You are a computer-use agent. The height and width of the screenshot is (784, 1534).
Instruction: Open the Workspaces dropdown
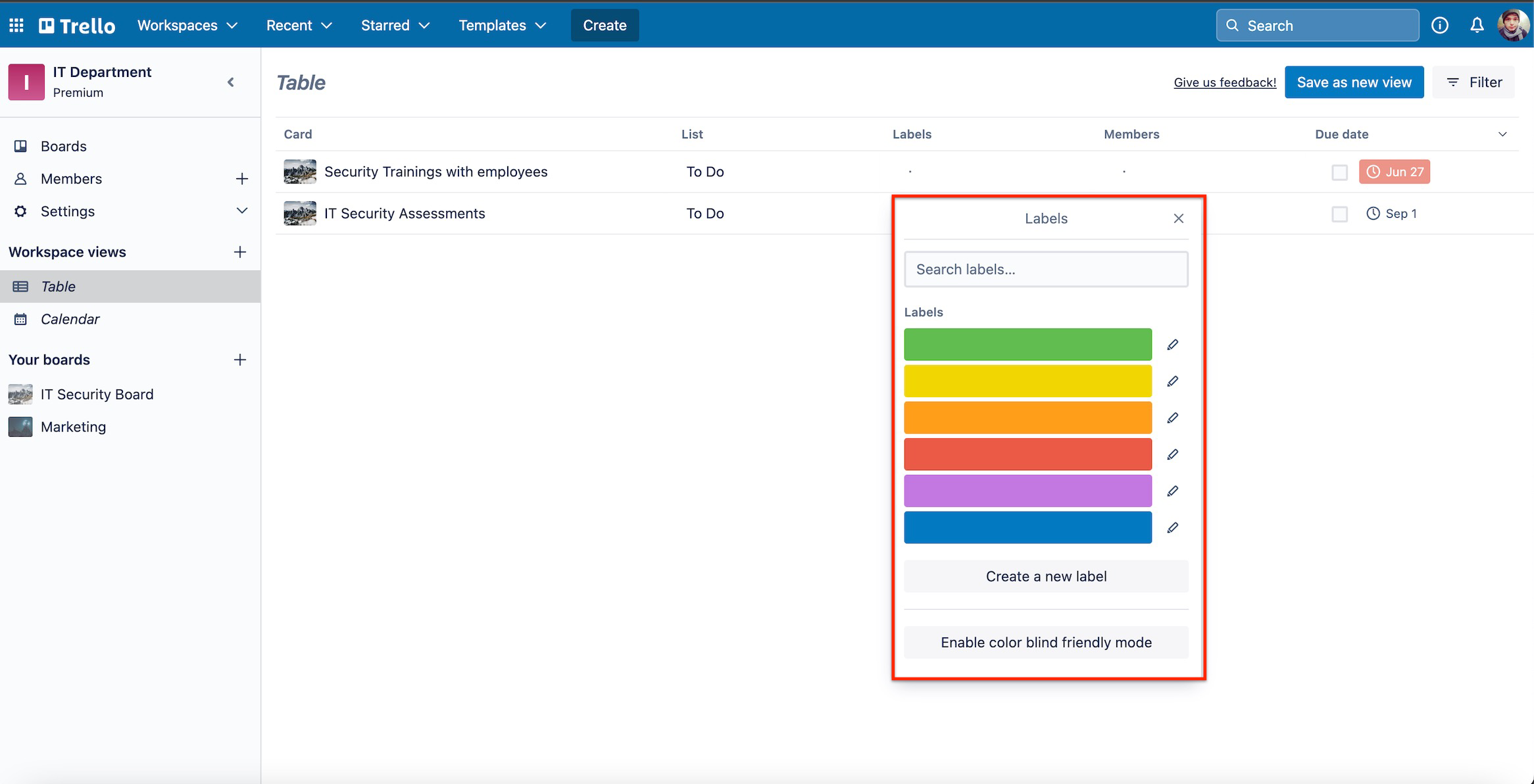[187, 26]
